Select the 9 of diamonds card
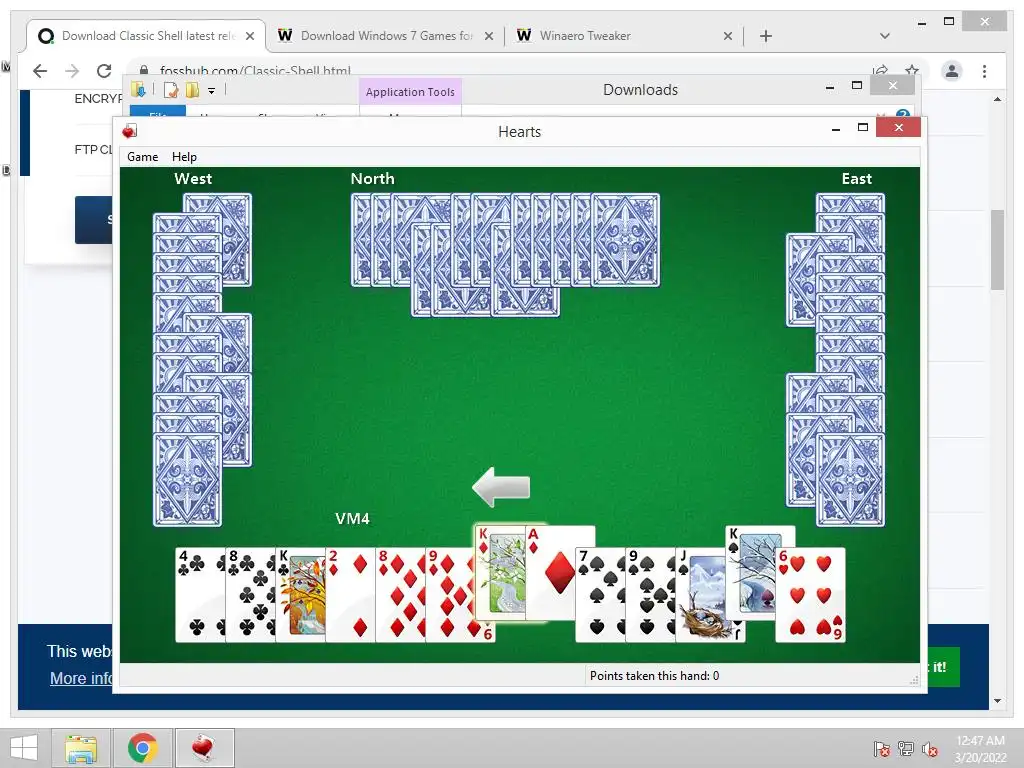The width and height of the screenshot is (1024, 768). point(451,595)
